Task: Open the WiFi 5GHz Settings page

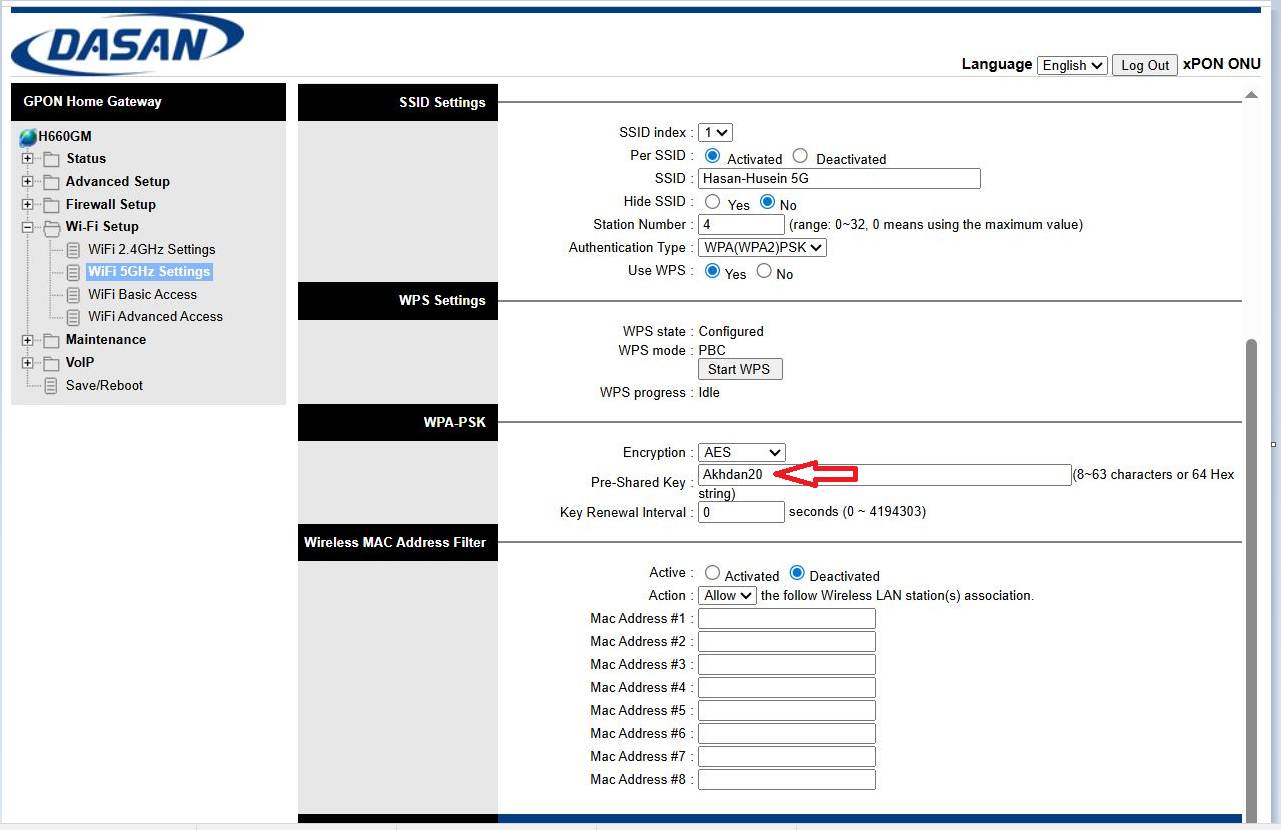Action: [x=149, y=271]
